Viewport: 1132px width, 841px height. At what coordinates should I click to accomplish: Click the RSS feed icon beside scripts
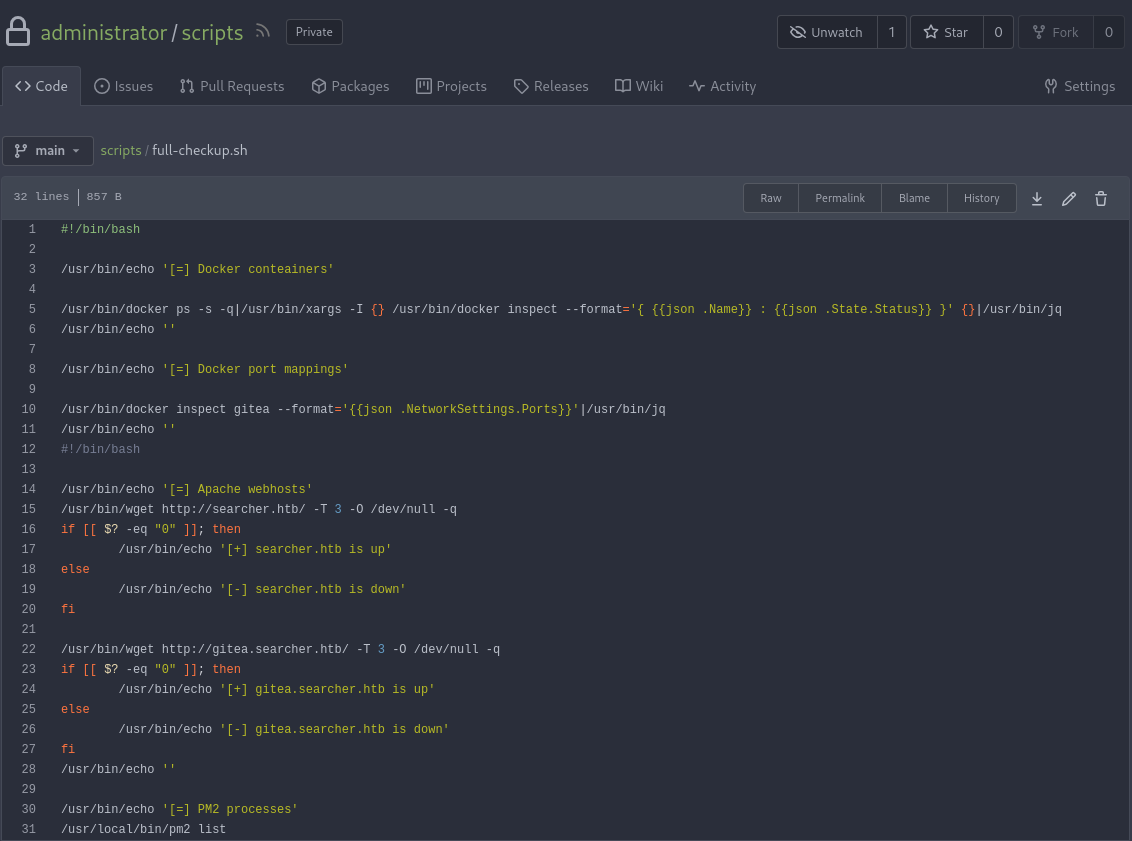click(x=263, y=31)
